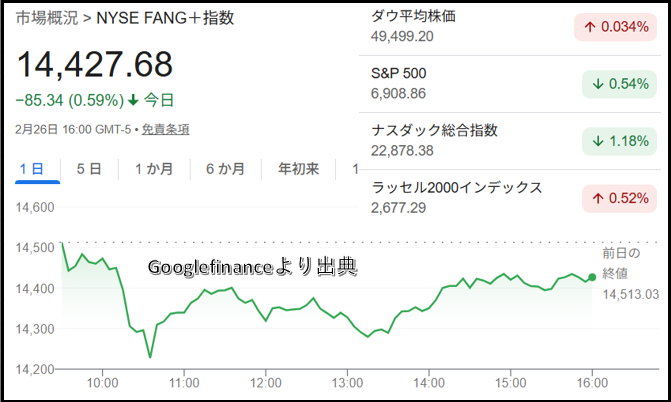Viewport: 671px width, 402px height.
Task: Click the 市場概況 breadcrumb link
Action: point(43,19)
